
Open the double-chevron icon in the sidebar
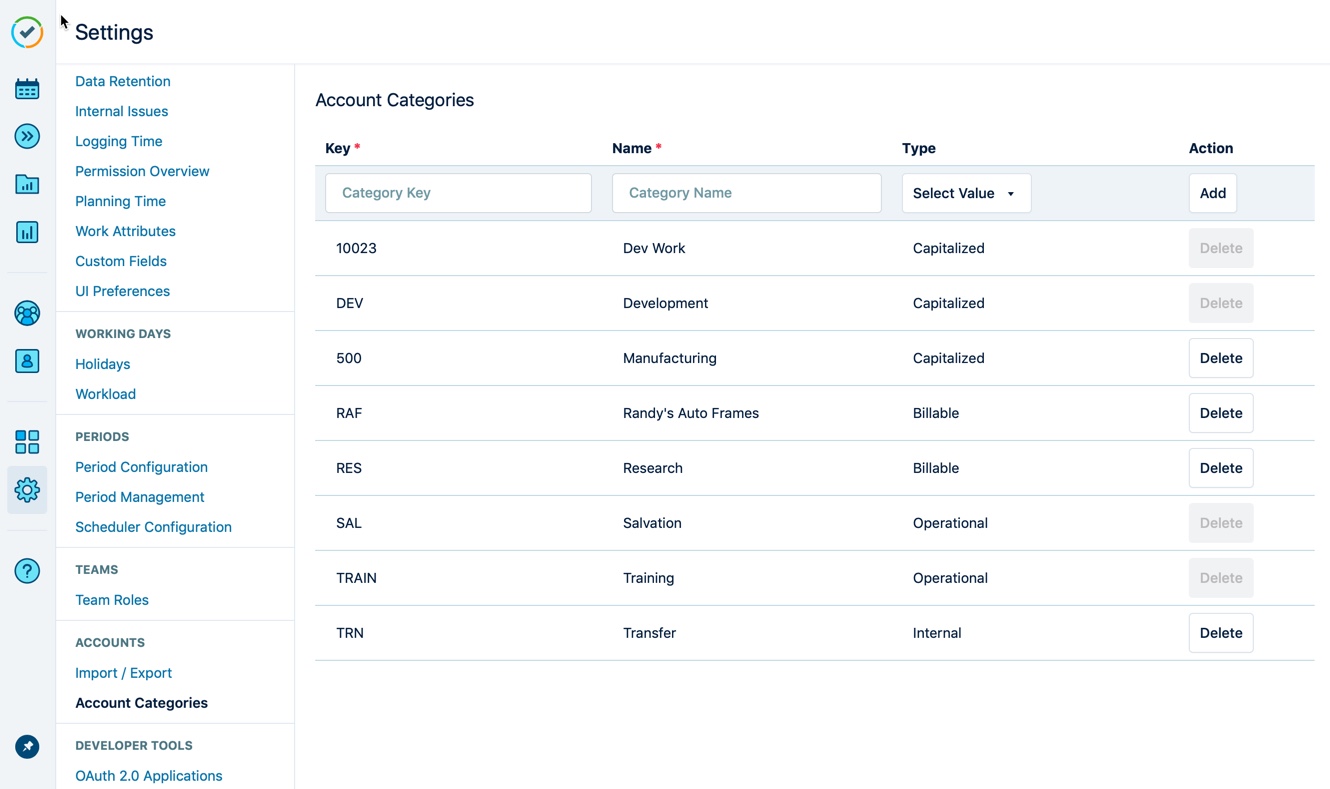27,136
